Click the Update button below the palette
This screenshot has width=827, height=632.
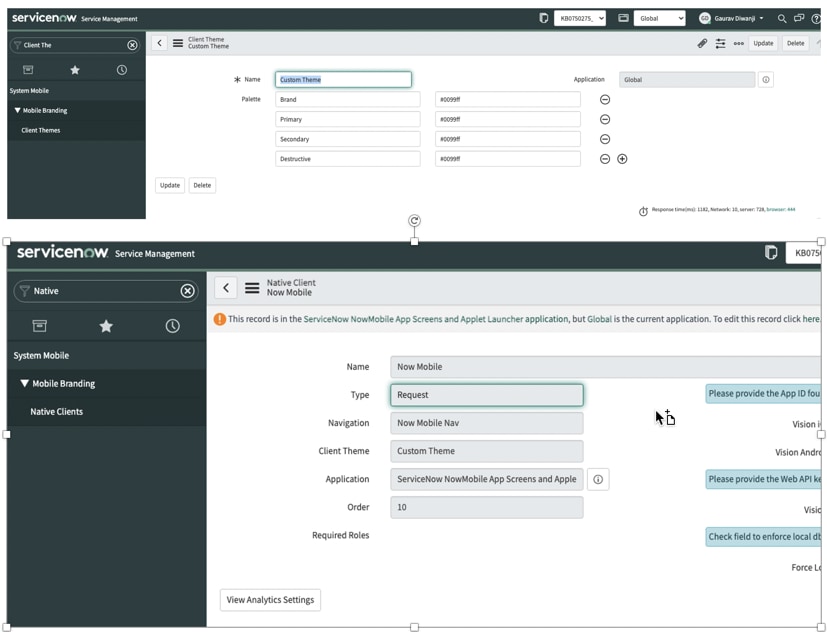coord(170,185)
